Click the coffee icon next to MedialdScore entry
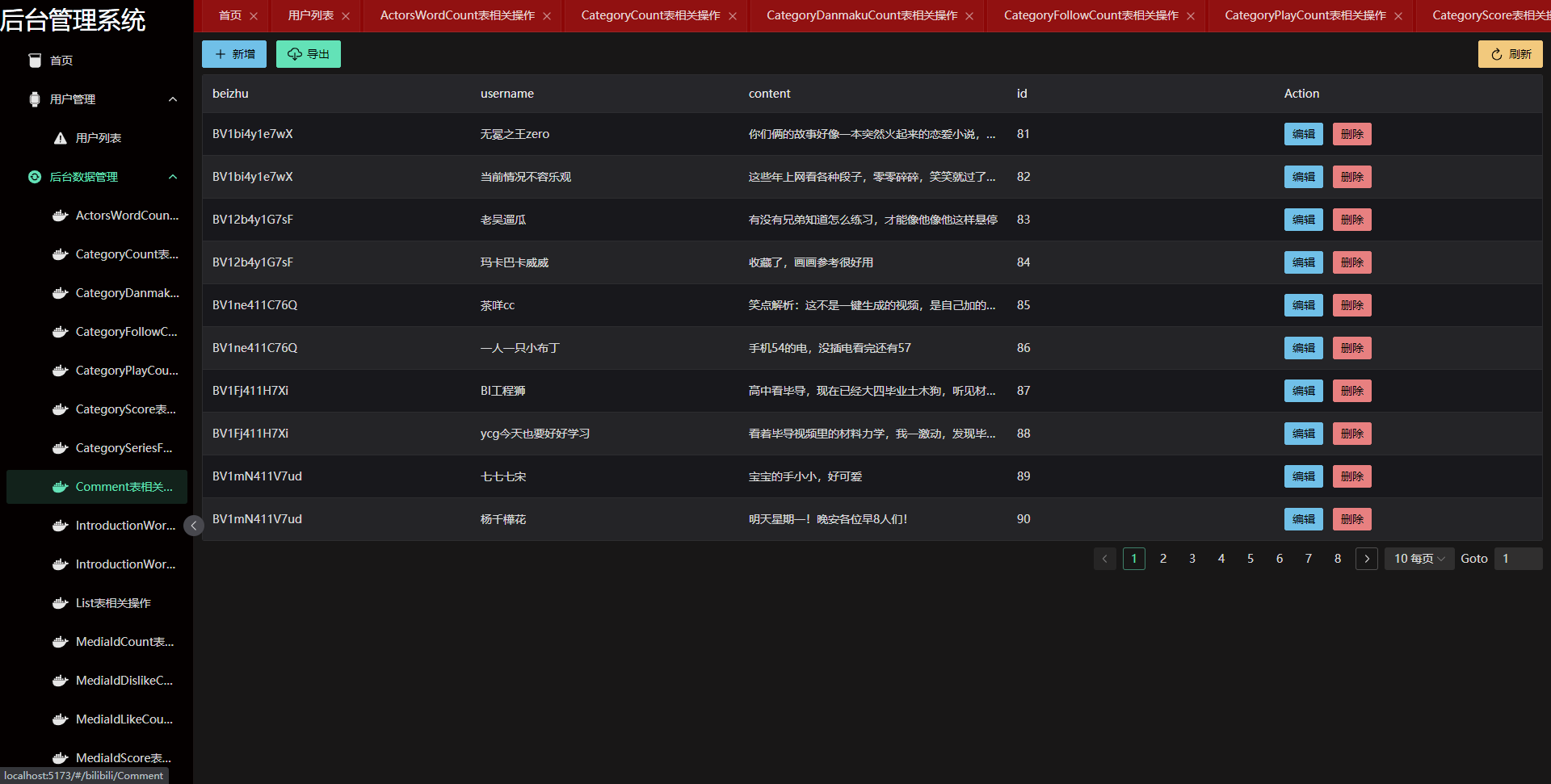Screen dimensions: 1551x784 pyautogui.click(x=60, y=758)
